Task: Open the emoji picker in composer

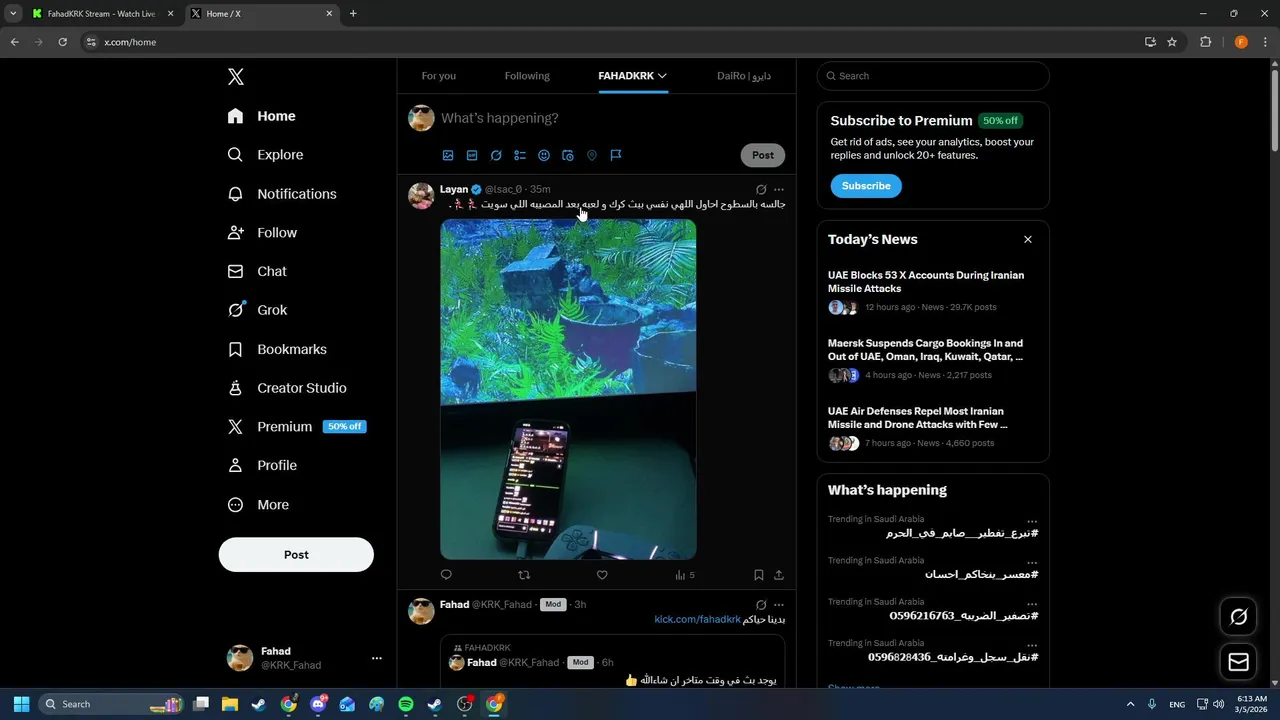Action: (544, 155)
